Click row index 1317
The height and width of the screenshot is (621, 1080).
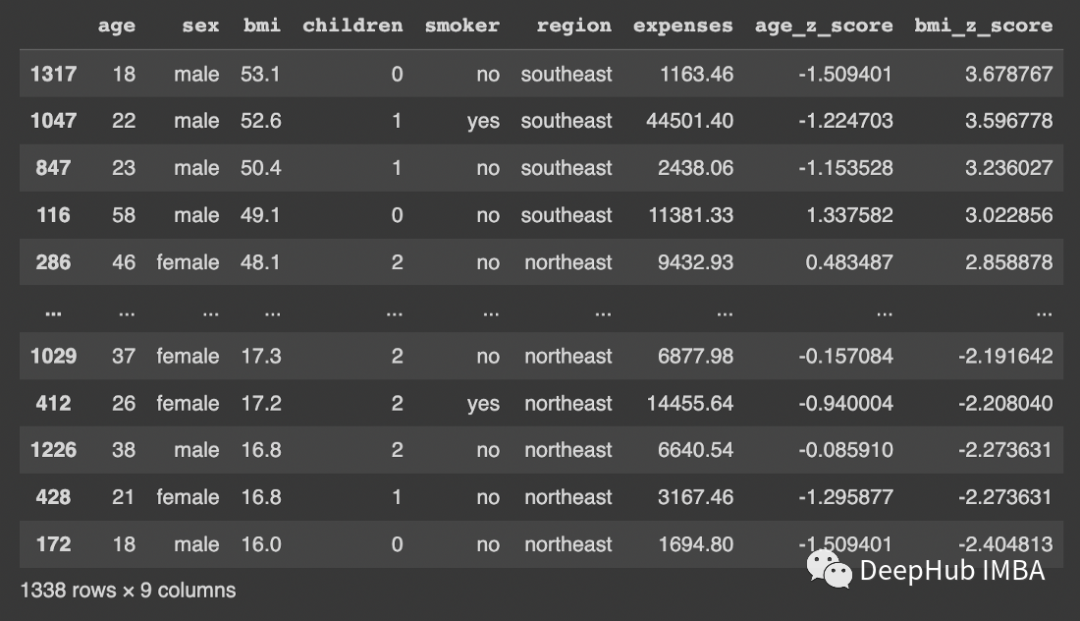pyautogui.click(x=53, y=74)
